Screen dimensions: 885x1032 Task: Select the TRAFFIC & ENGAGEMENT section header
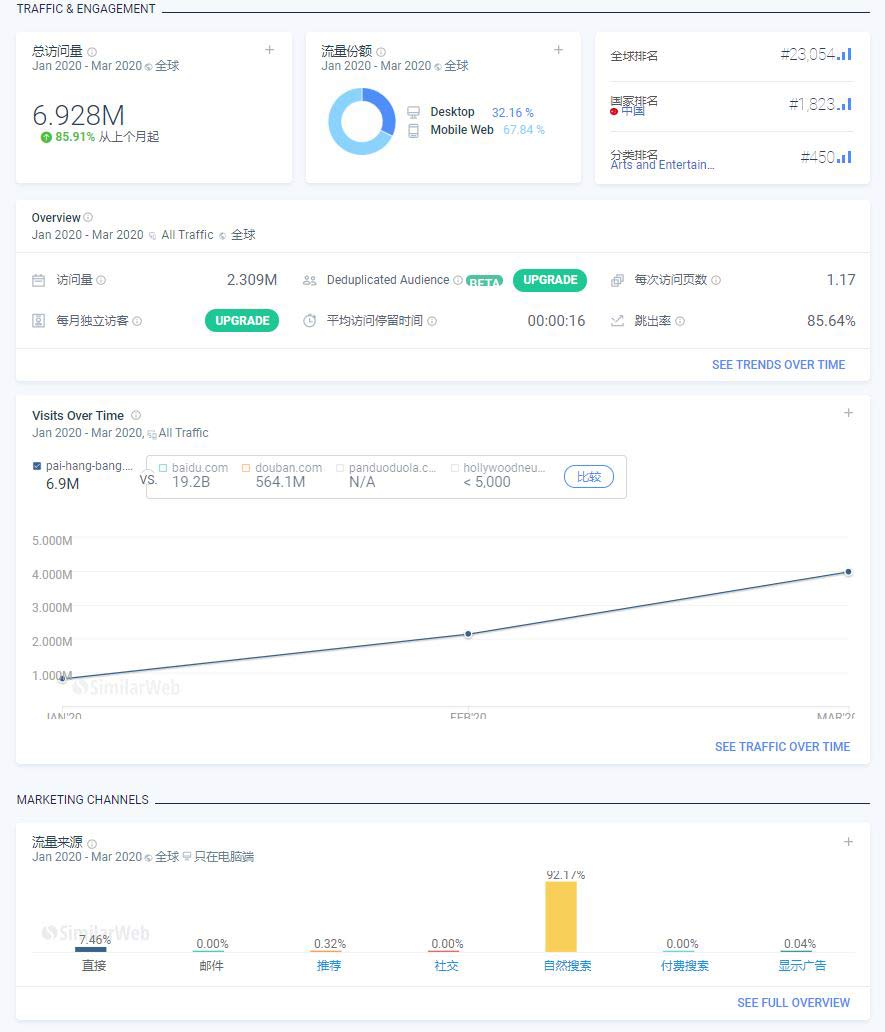click(x=84, y=9)
